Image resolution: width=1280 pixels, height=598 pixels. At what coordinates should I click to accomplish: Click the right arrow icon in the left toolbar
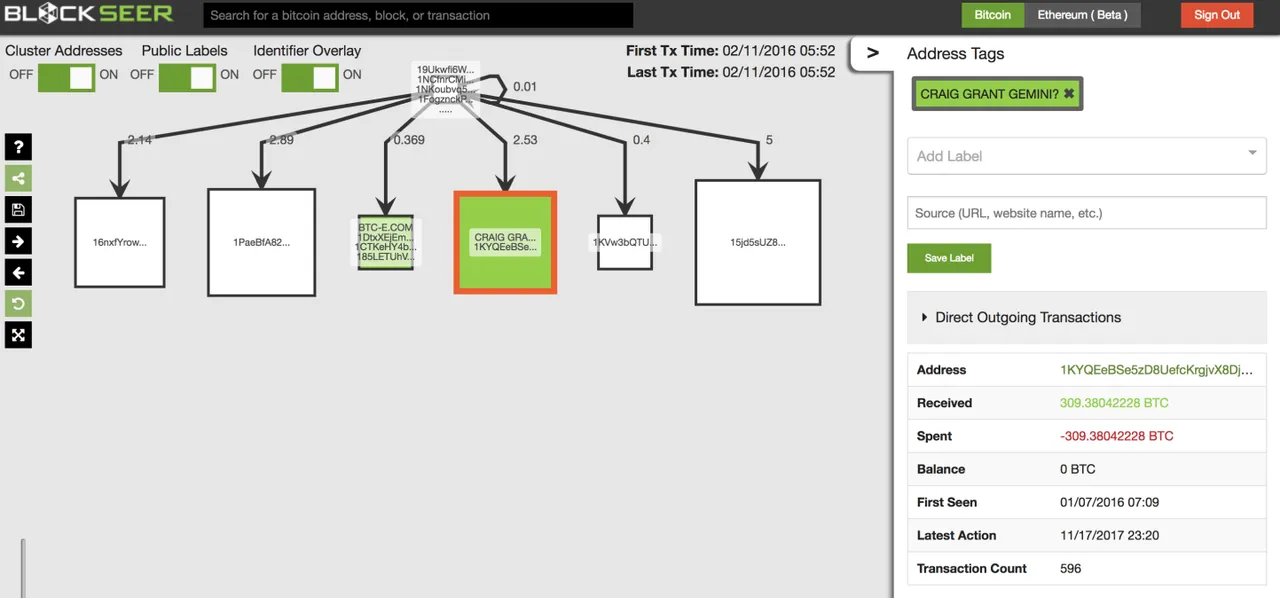coord(18,241)
